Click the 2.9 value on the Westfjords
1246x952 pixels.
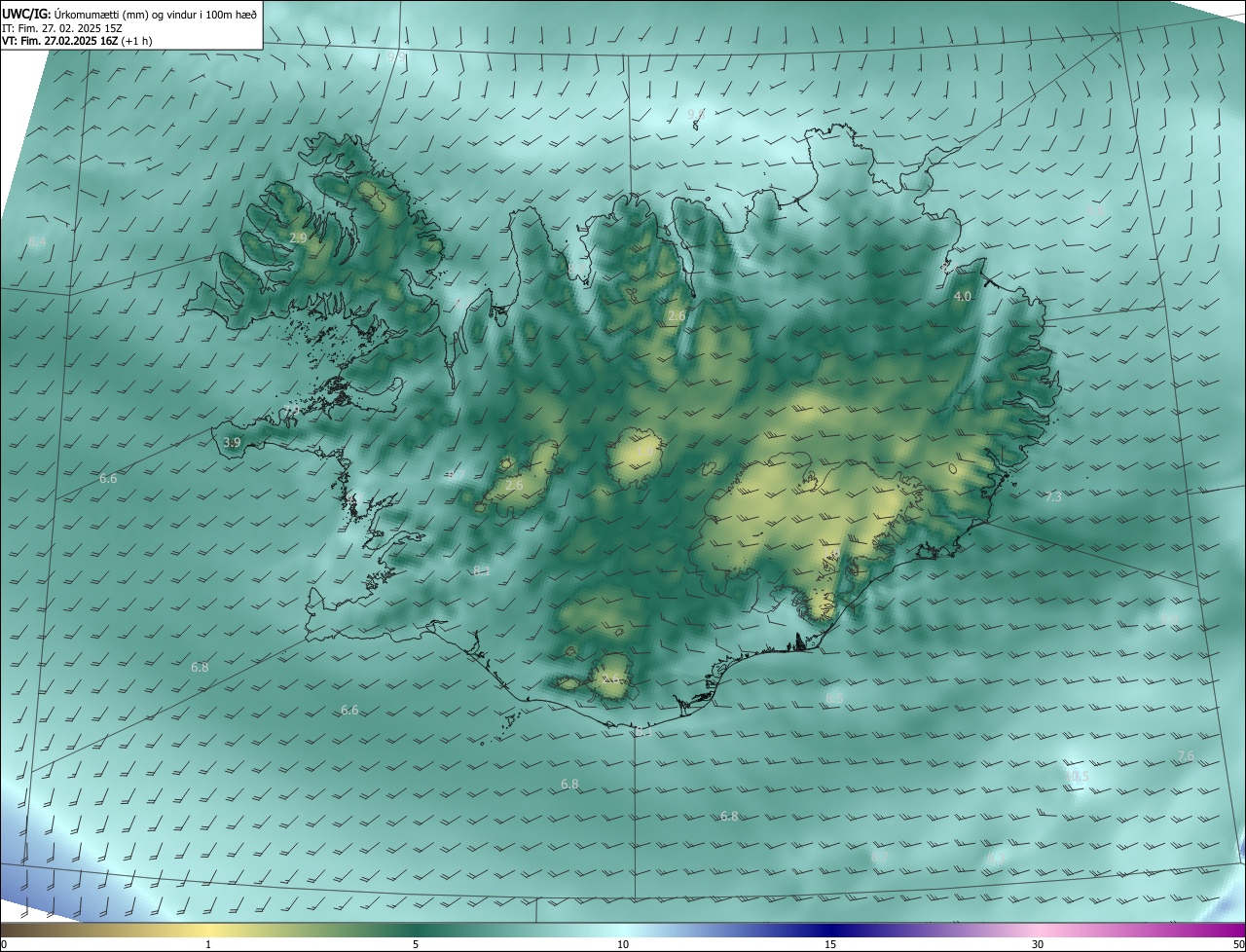[x=299, y=238]
